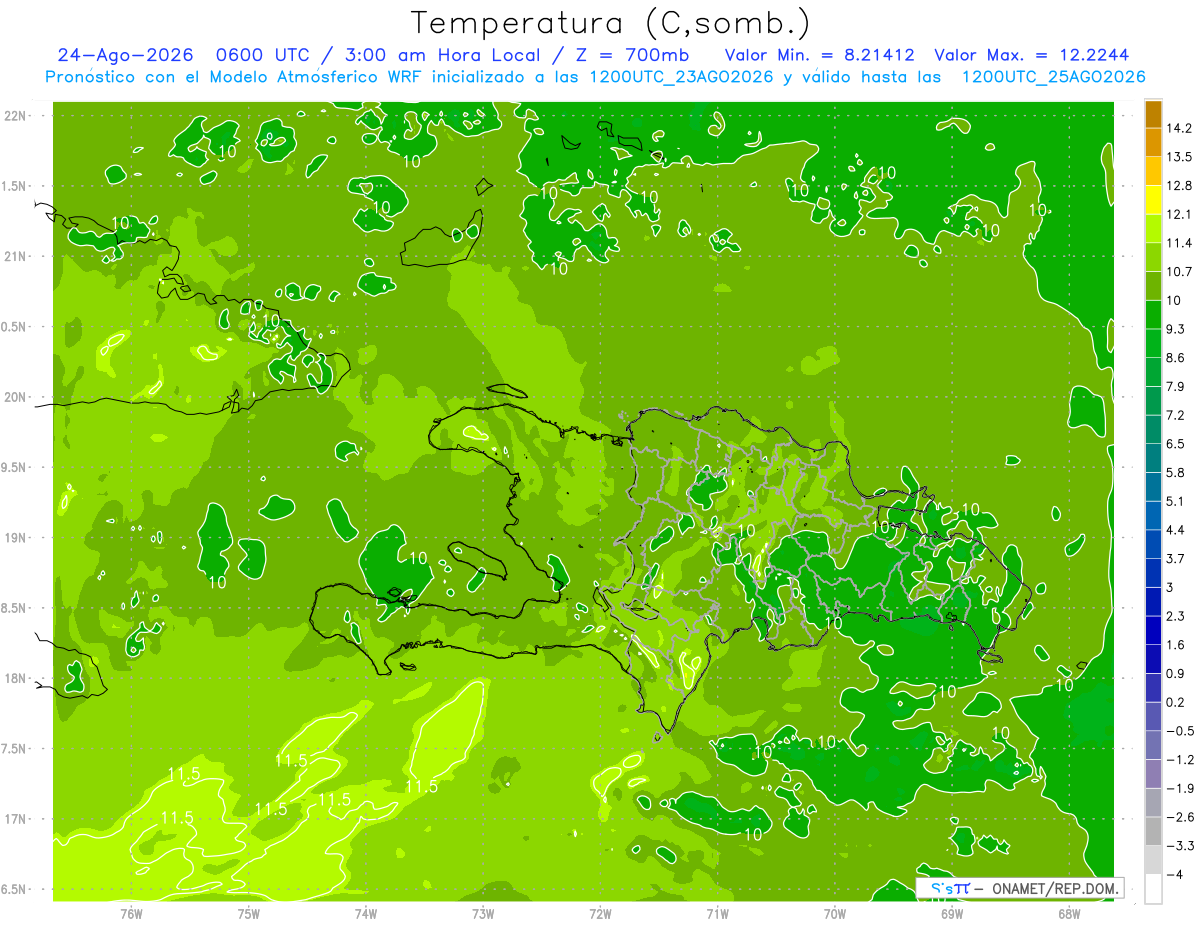Click 'Valor Min. = 8.21412' text
This screenshot has height=927, width=1200.
[820, 56]
